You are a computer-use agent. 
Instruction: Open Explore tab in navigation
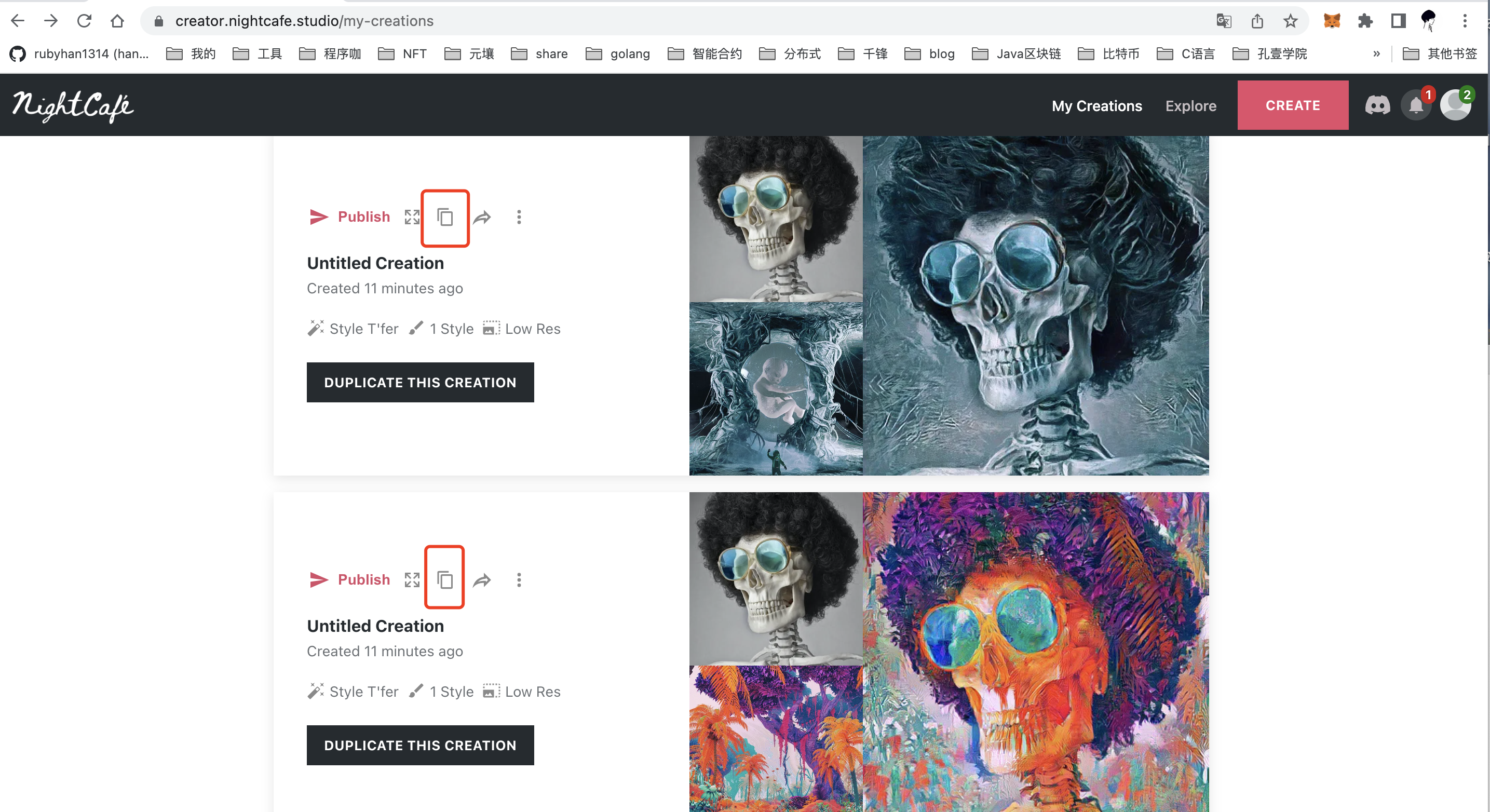click(x=1192, y=105)
